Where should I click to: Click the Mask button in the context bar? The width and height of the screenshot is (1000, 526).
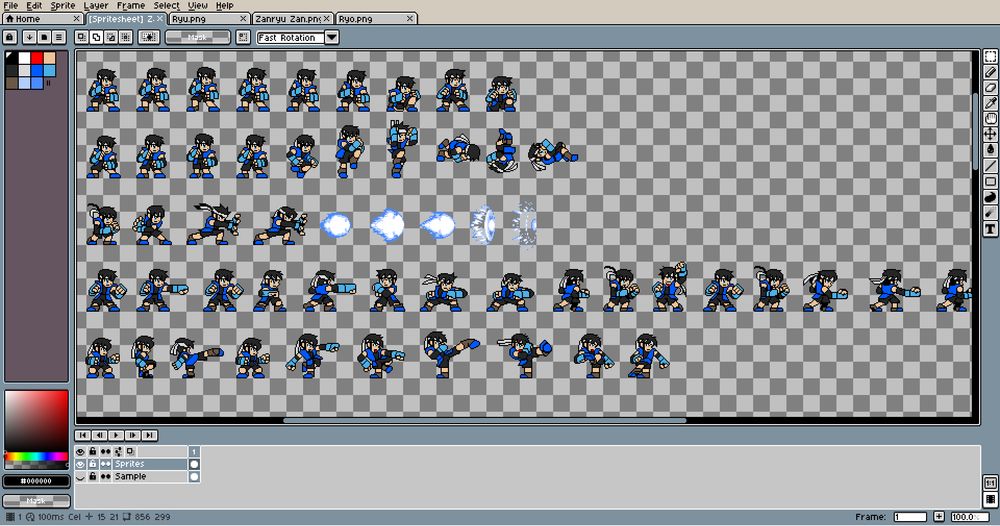(197, 38)
